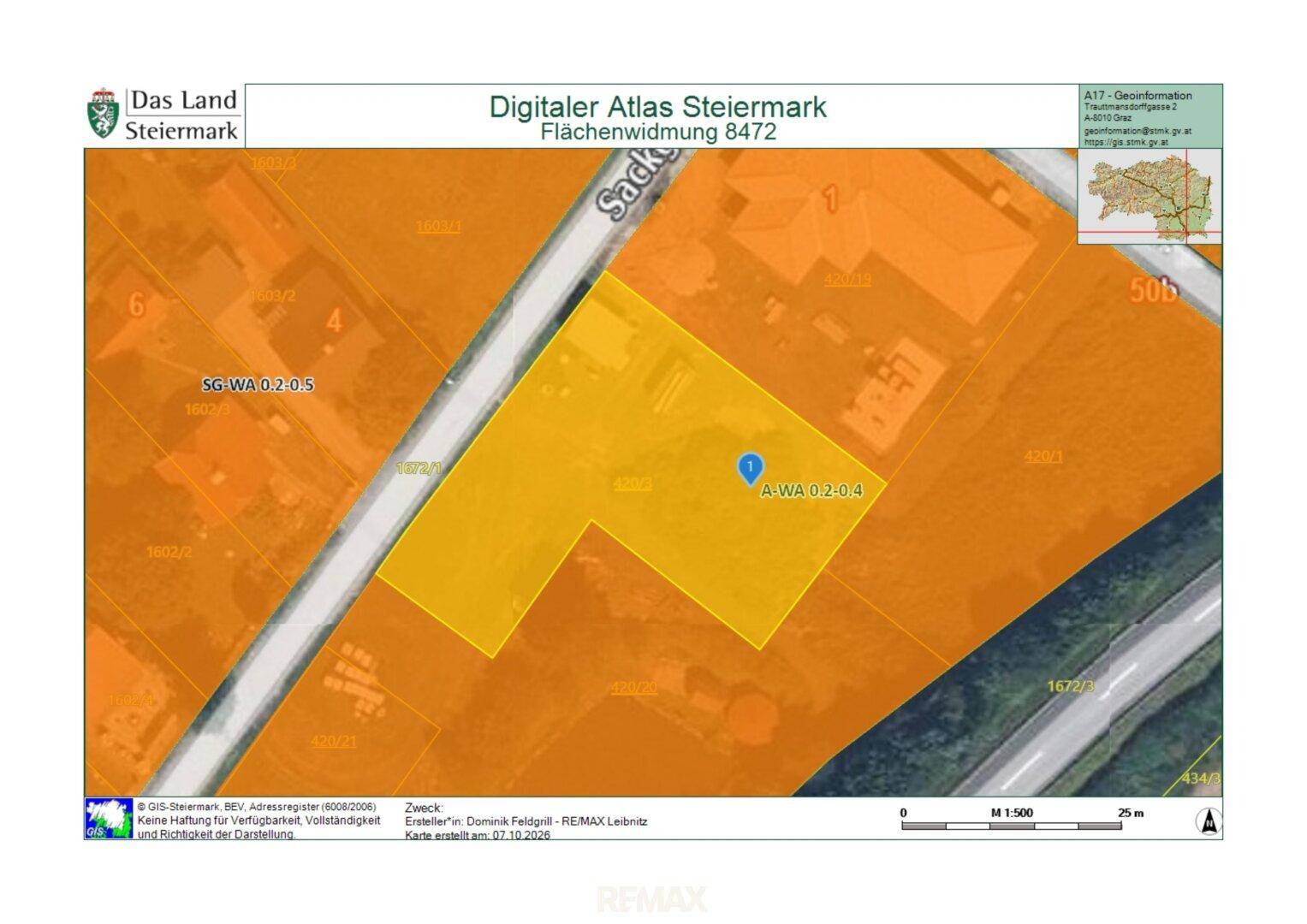
Task: Click the north arrow compass icon
Action: [1209, 820]
